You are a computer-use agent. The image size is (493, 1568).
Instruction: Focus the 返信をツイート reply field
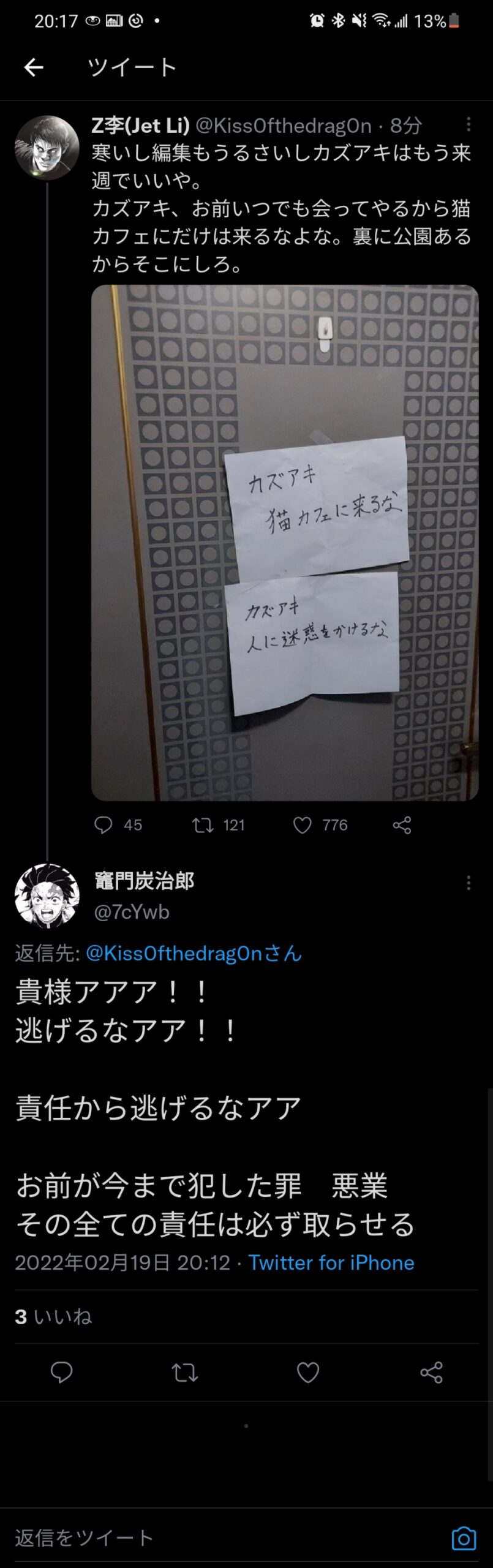[227, 1537]
